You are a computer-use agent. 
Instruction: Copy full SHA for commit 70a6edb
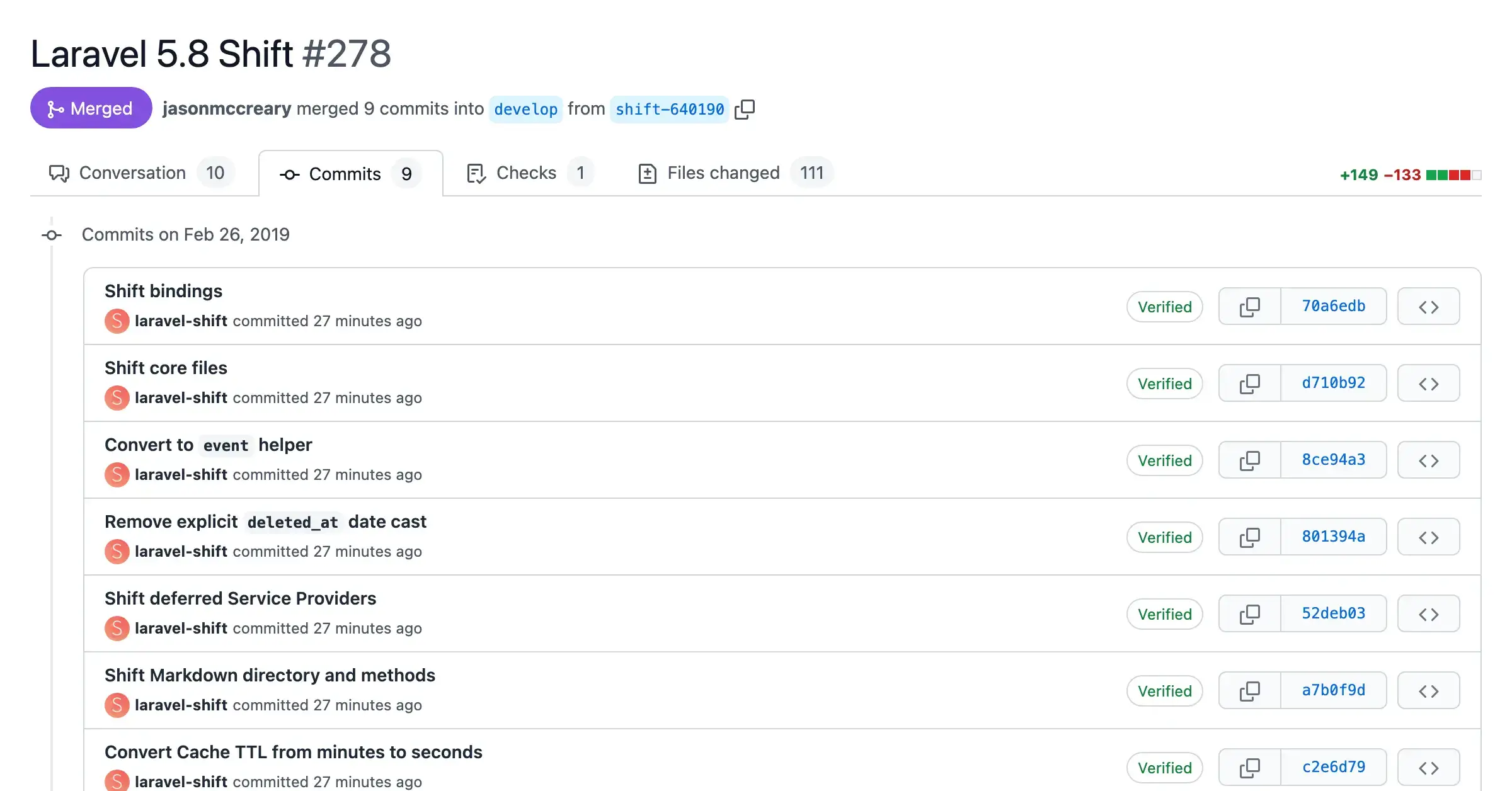pos(1250,307)
